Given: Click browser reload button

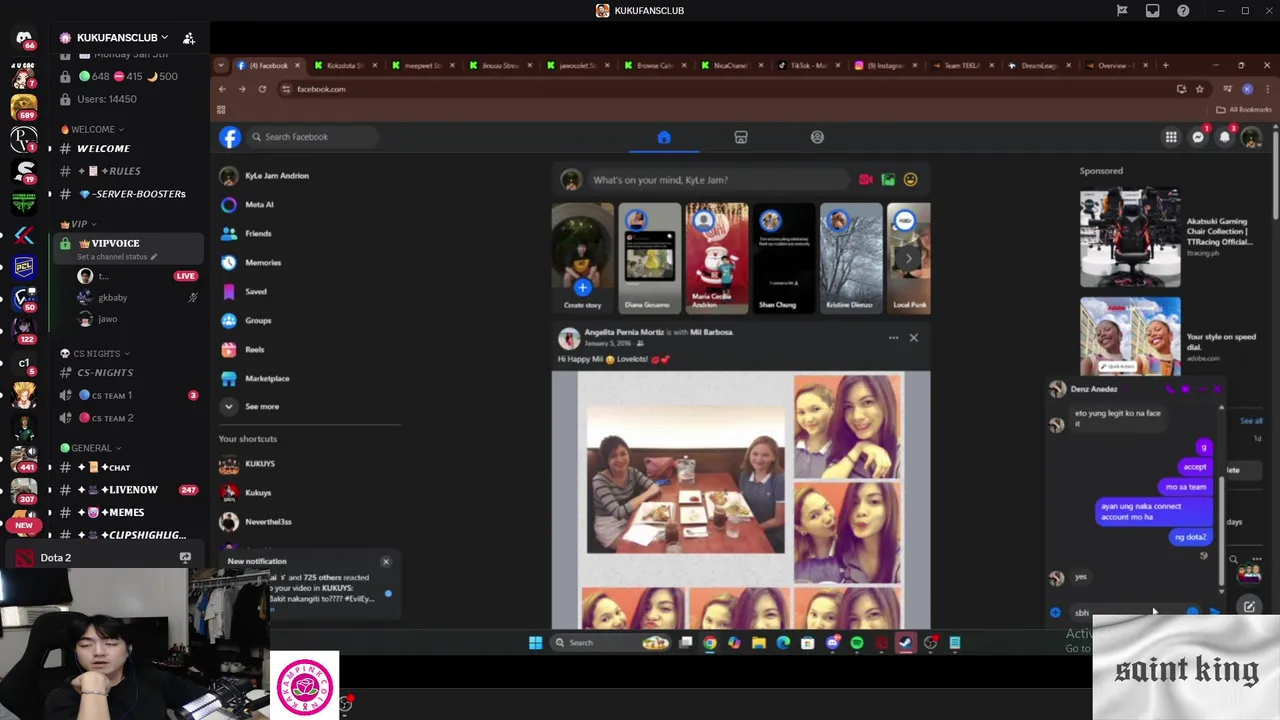Looking at the screenshot, I should pyautogui.click(x=262, y=89).
